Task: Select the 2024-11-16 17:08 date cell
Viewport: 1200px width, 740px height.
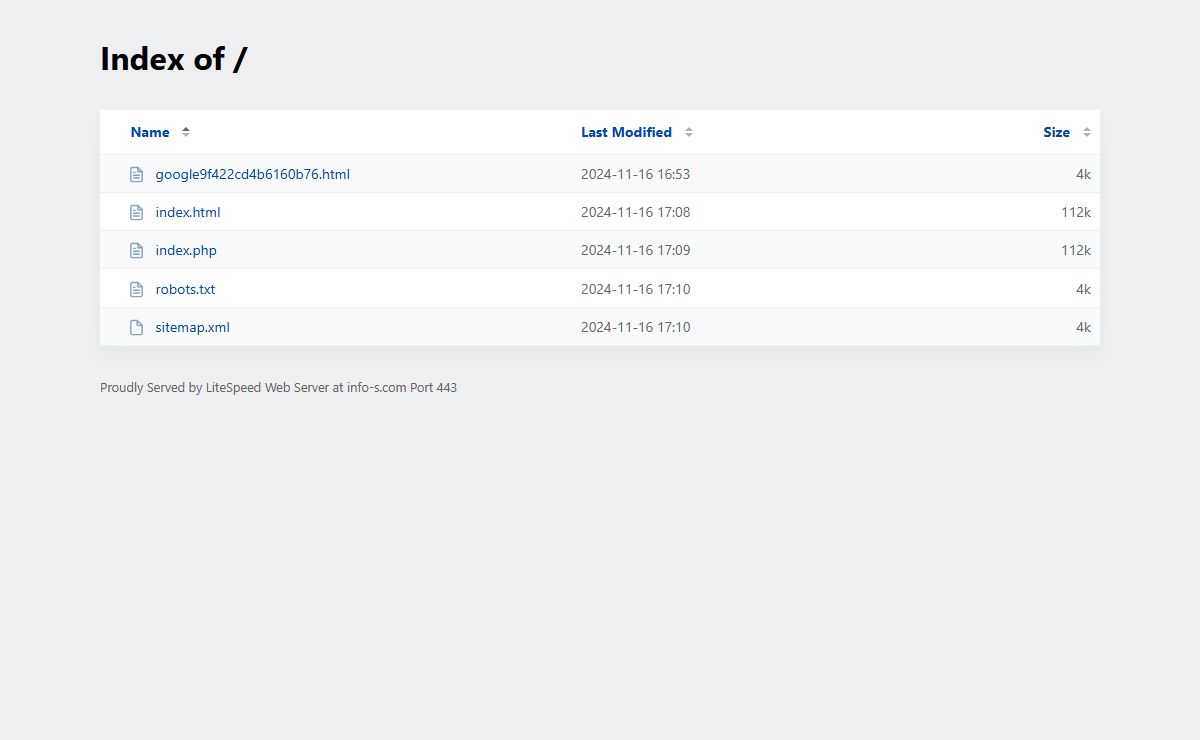Action: coord(635,212)
